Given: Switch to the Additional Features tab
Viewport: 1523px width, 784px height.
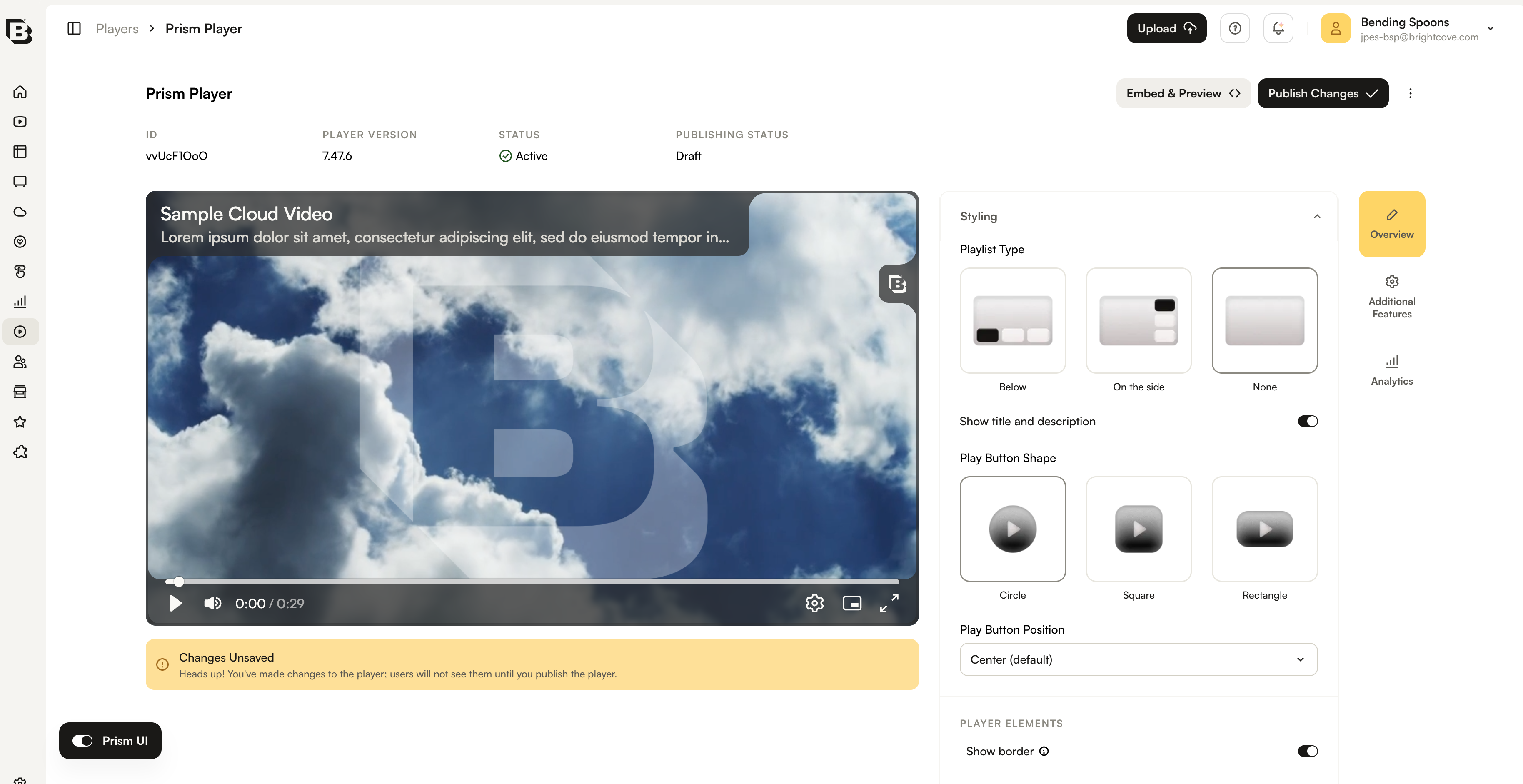Looking at the screenshot, I should click(x=1392, y=297).
